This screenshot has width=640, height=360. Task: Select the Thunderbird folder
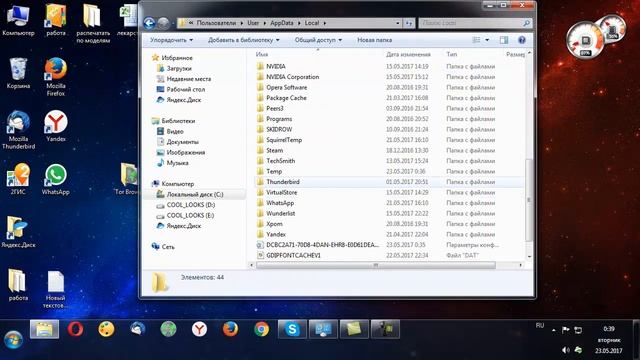click(283, 182)
